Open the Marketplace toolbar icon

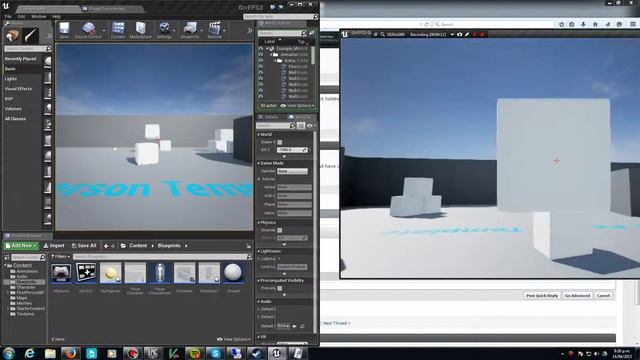[140, 30]
